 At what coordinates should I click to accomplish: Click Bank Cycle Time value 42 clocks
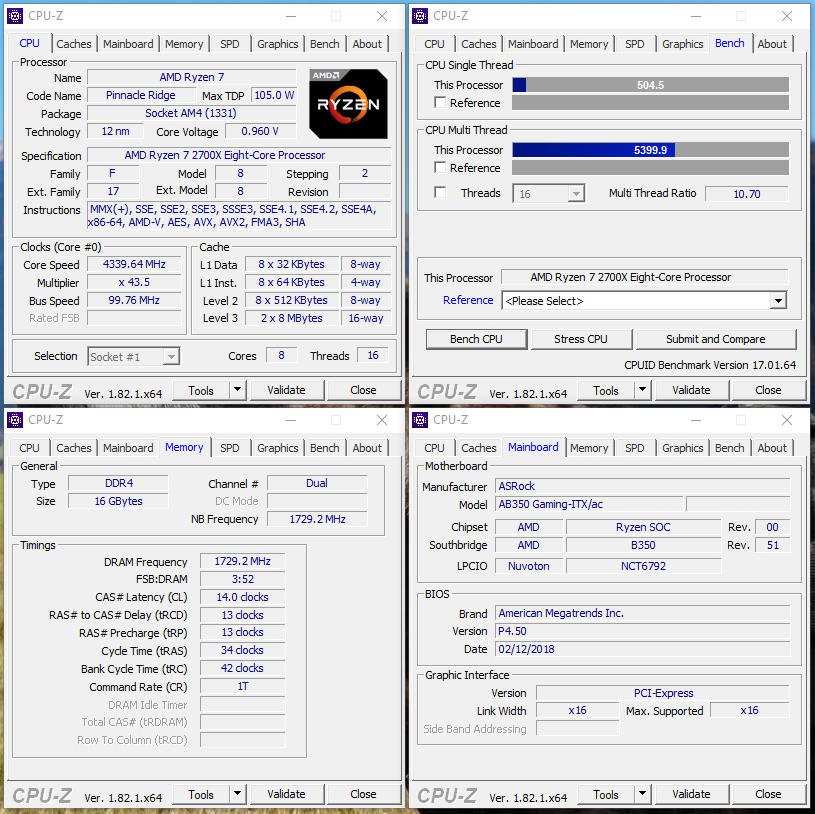click(242, 668)
